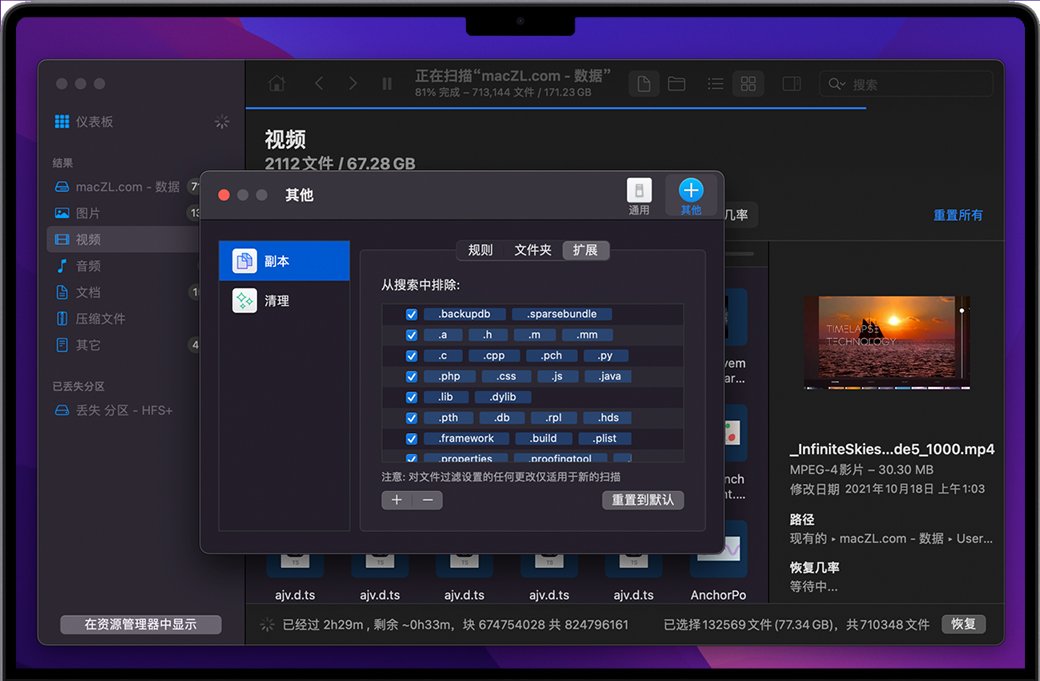Toggle the preview sidebar panel icon

tap(791, 84)
